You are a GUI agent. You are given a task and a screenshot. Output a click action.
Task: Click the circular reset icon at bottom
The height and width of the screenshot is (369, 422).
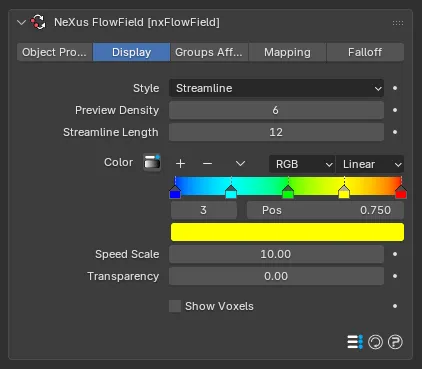pyautogui.click(x=375, y=342)
